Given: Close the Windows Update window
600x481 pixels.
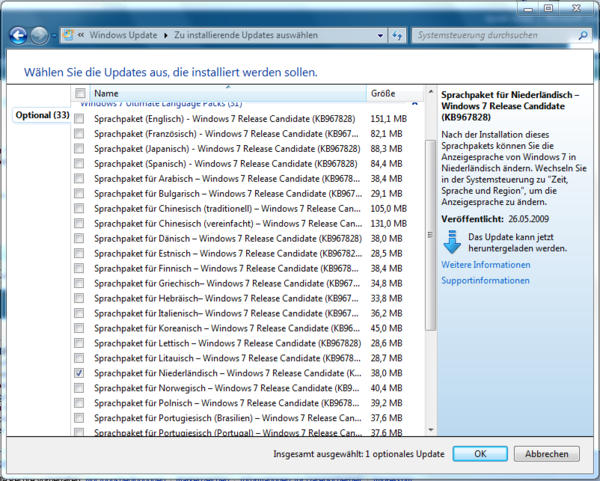Looking at the screenshot, I should pos(577,8).
